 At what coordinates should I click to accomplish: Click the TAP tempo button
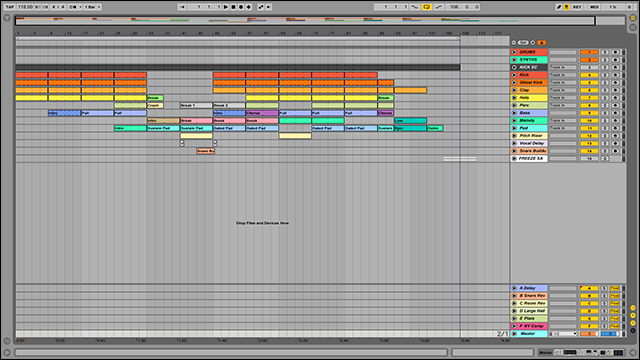[x=10, y=7]
